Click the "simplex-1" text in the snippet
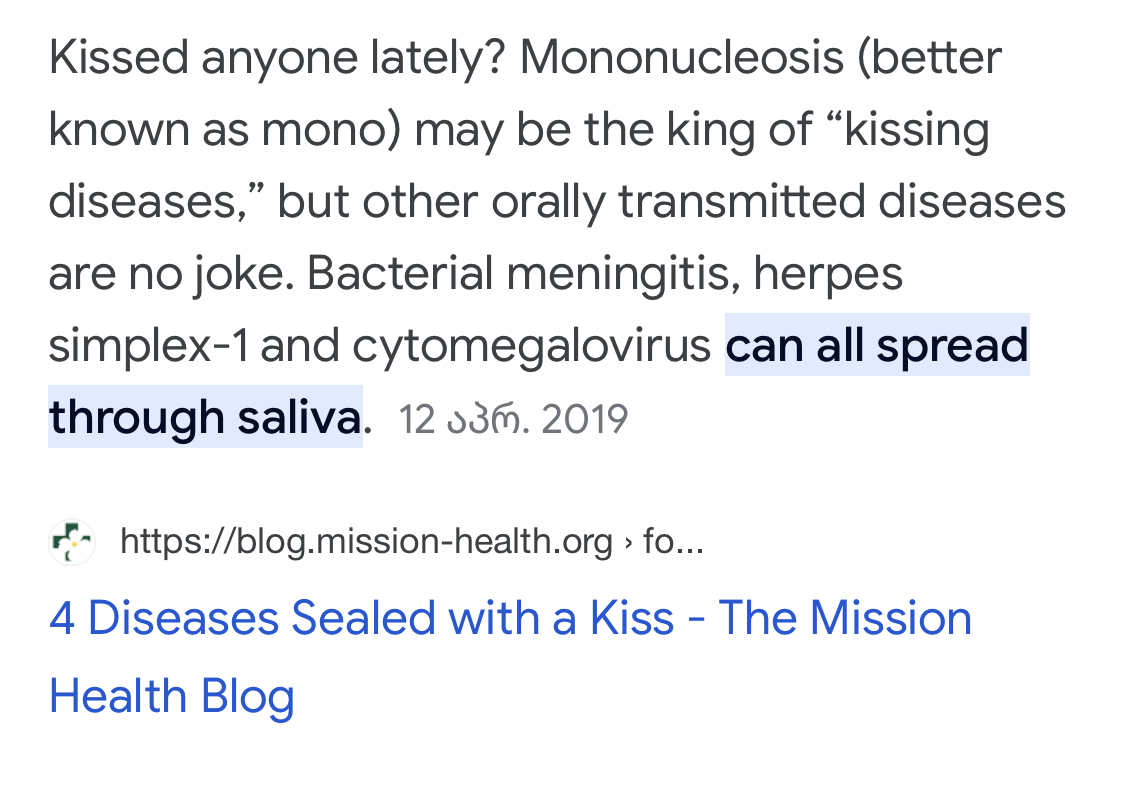1125x791 pixels. [x=148, y=346]
